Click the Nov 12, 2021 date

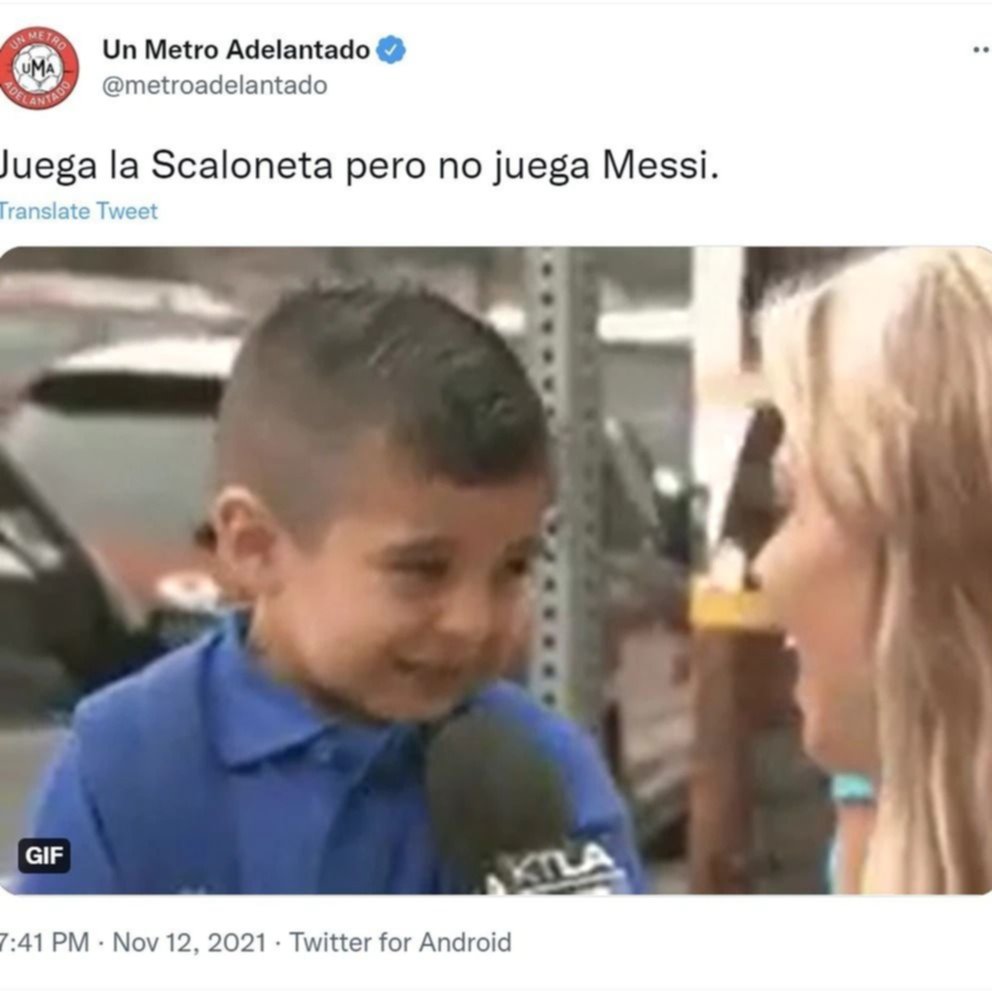189,942
